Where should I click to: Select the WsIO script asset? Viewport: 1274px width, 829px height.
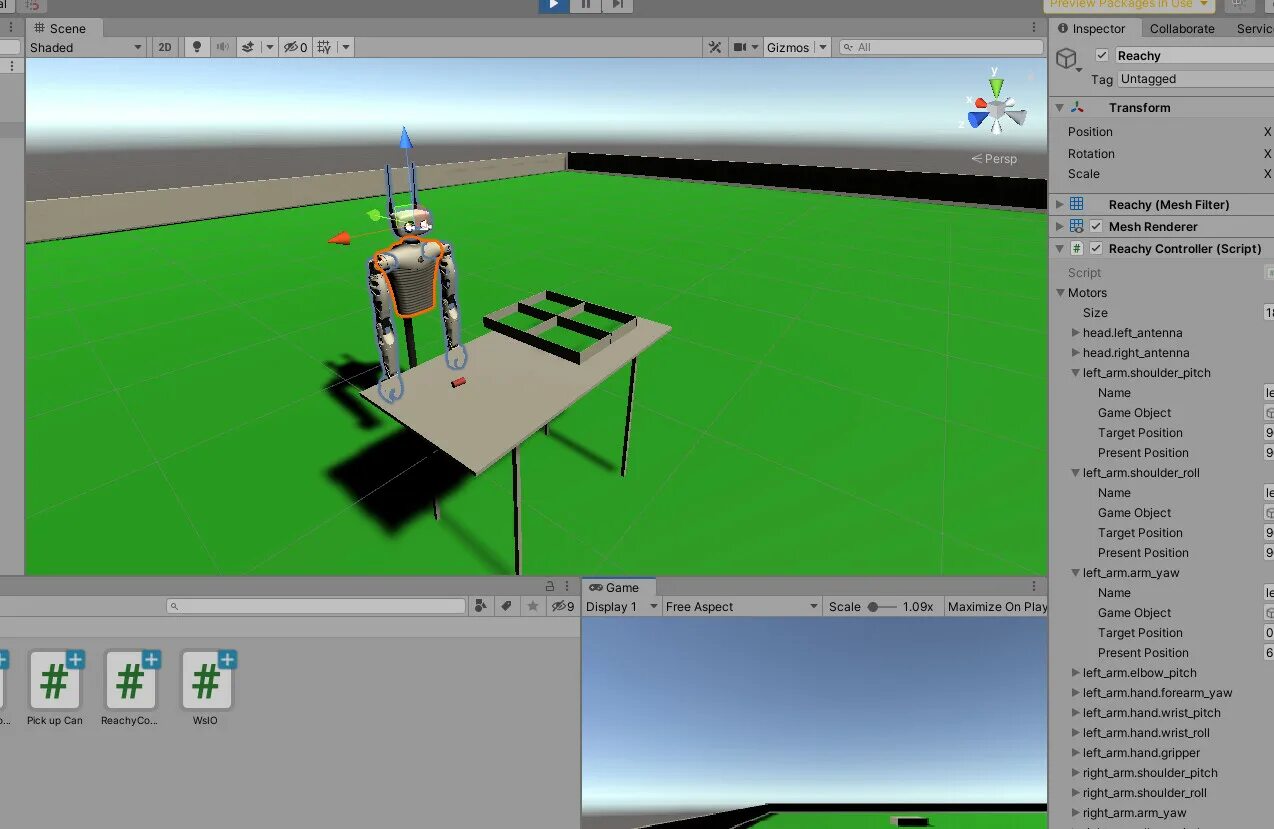pos(206,688)
